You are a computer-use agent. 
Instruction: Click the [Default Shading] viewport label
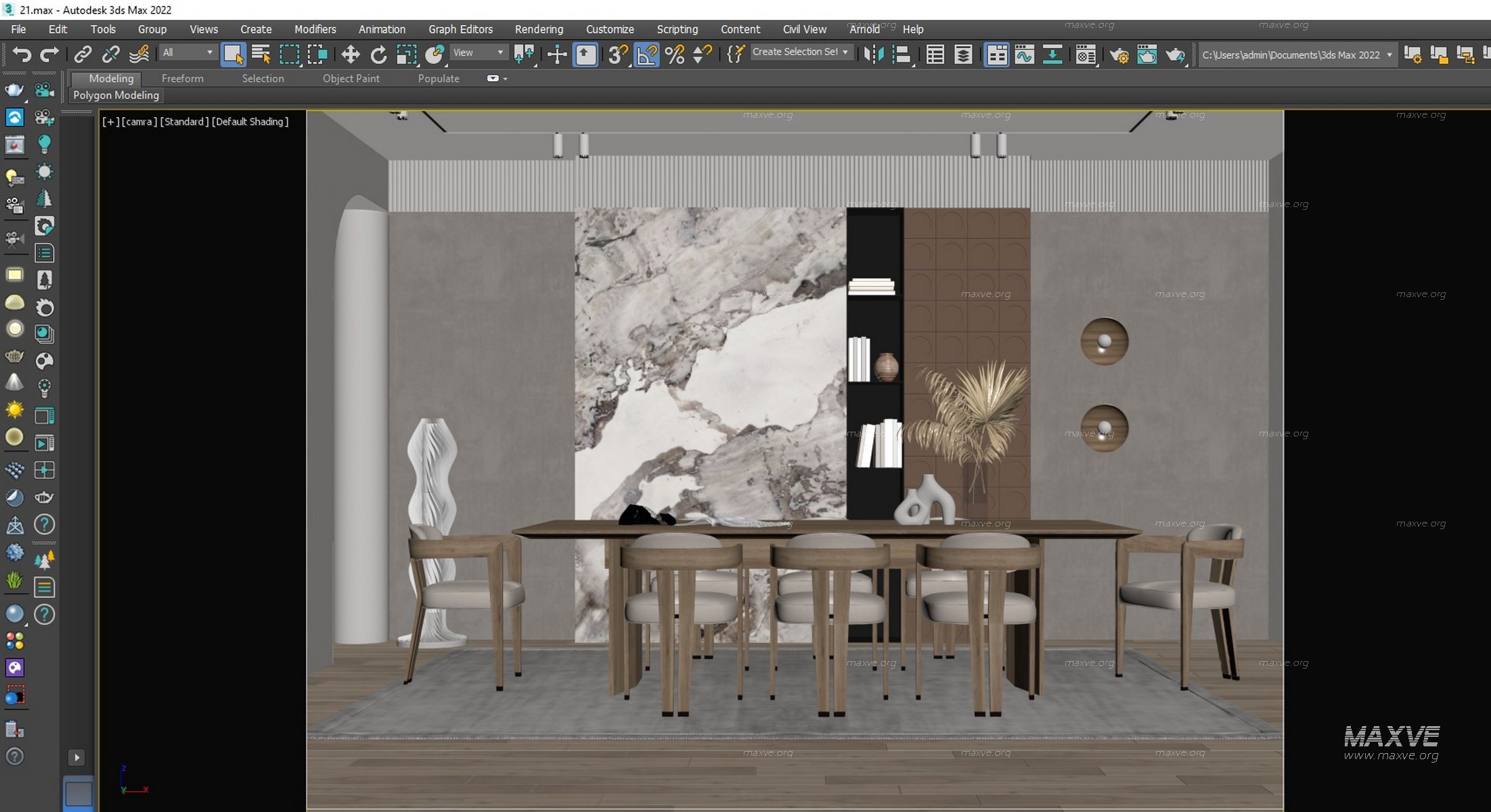coord(250,122)
